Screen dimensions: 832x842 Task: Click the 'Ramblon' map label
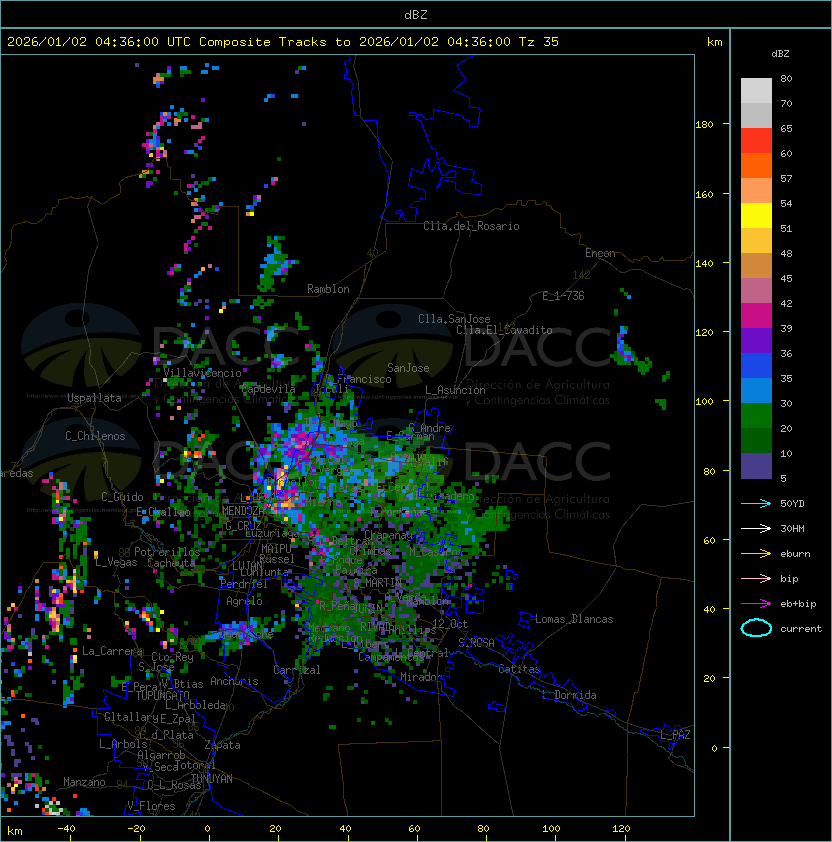[x=328, y=289]
